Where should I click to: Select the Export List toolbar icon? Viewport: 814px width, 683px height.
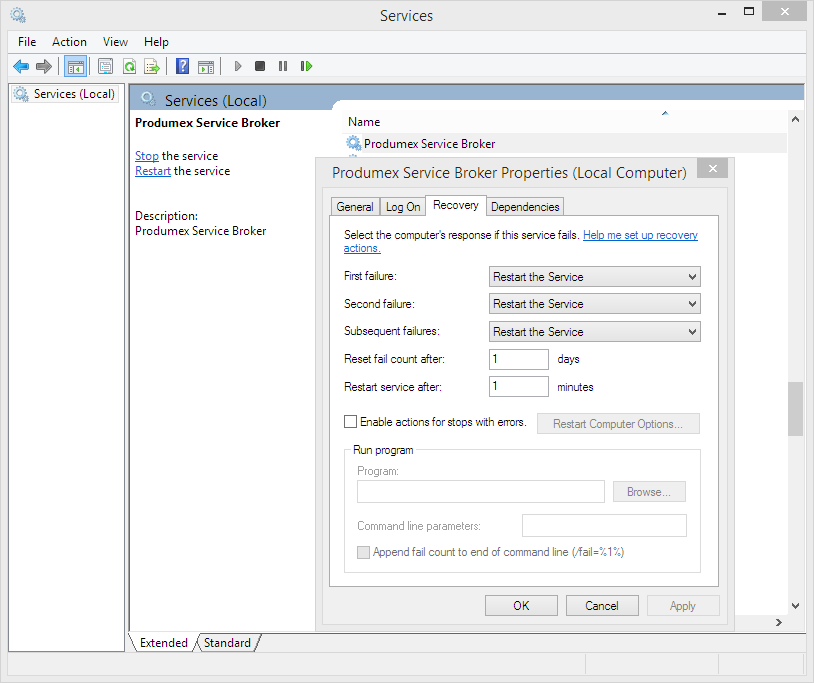152,66
